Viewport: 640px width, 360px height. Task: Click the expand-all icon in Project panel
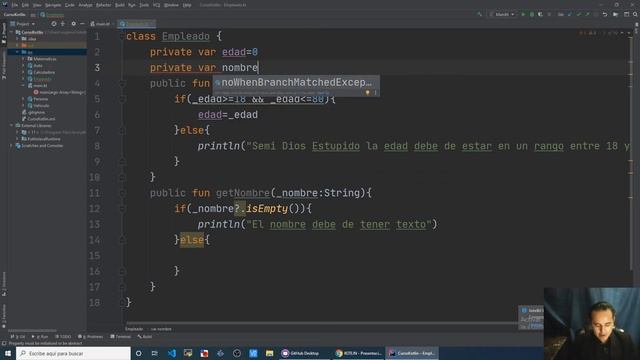pos(63,24)
